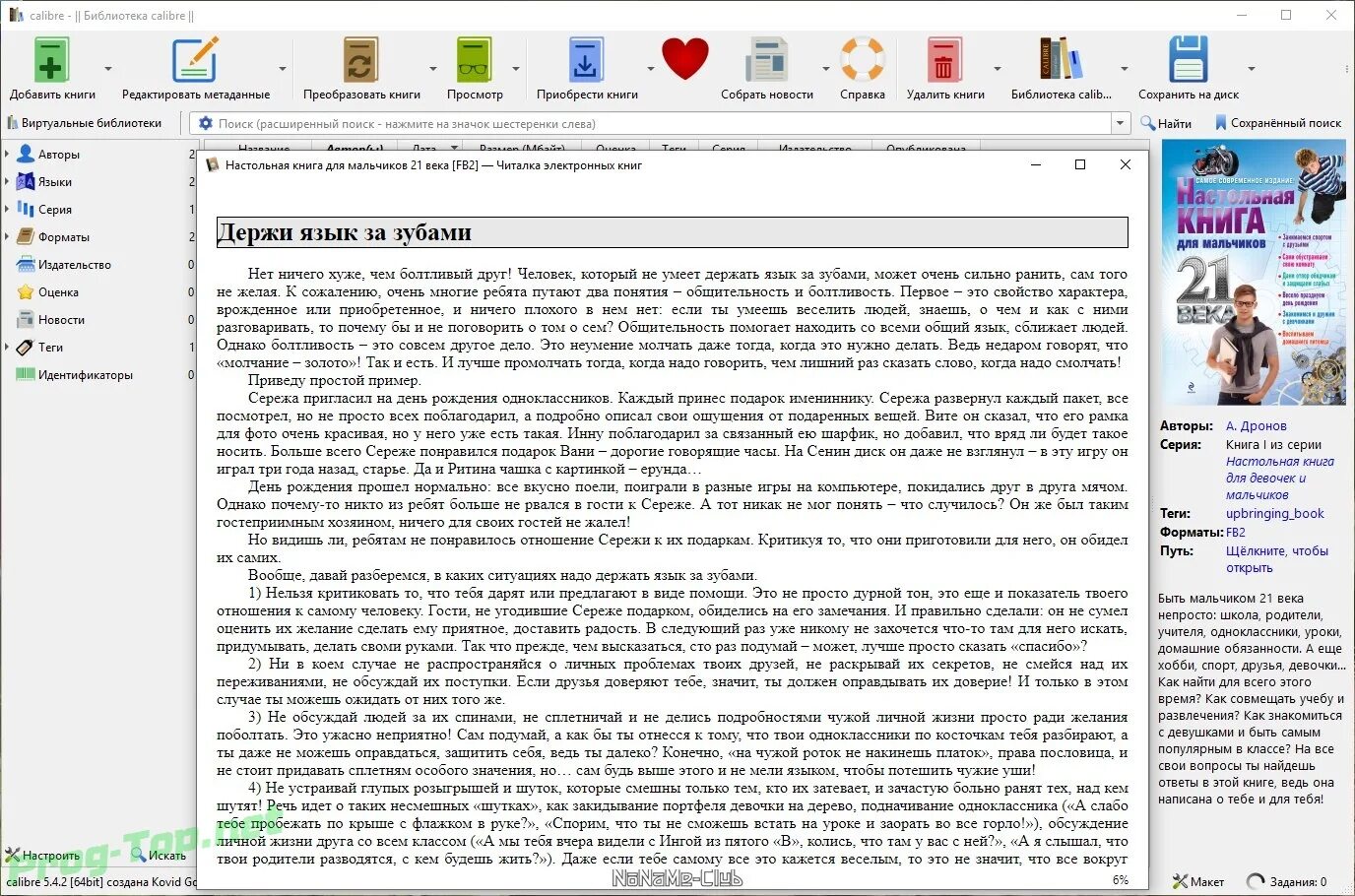Open Remove books dropdown arrow
Screen dimensions: 1355x896
(x=997, y=69)
